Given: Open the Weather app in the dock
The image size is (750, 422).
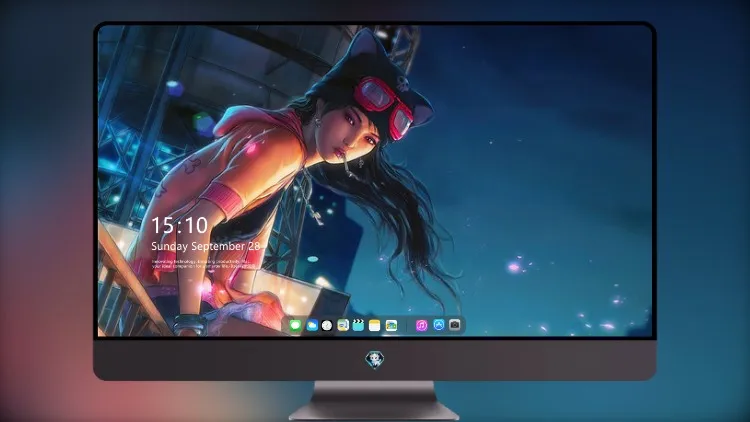Looking at the screenshot, I should [x=312, y=325].
